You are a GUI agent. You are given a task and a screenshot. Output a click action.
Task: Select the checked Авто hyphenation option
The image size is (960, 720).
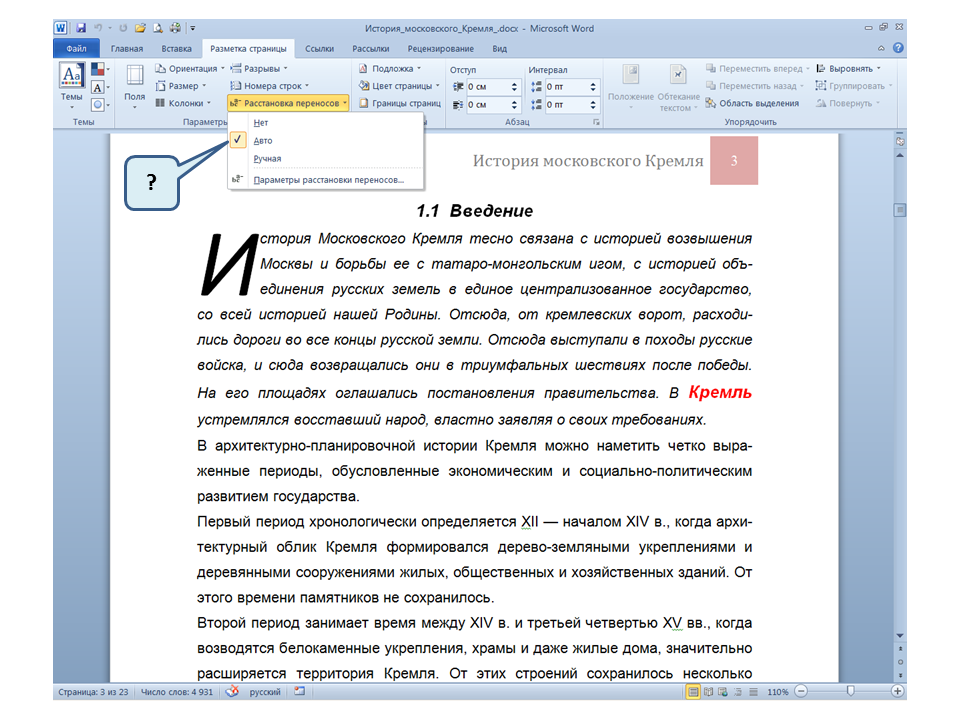click(262, 141)
